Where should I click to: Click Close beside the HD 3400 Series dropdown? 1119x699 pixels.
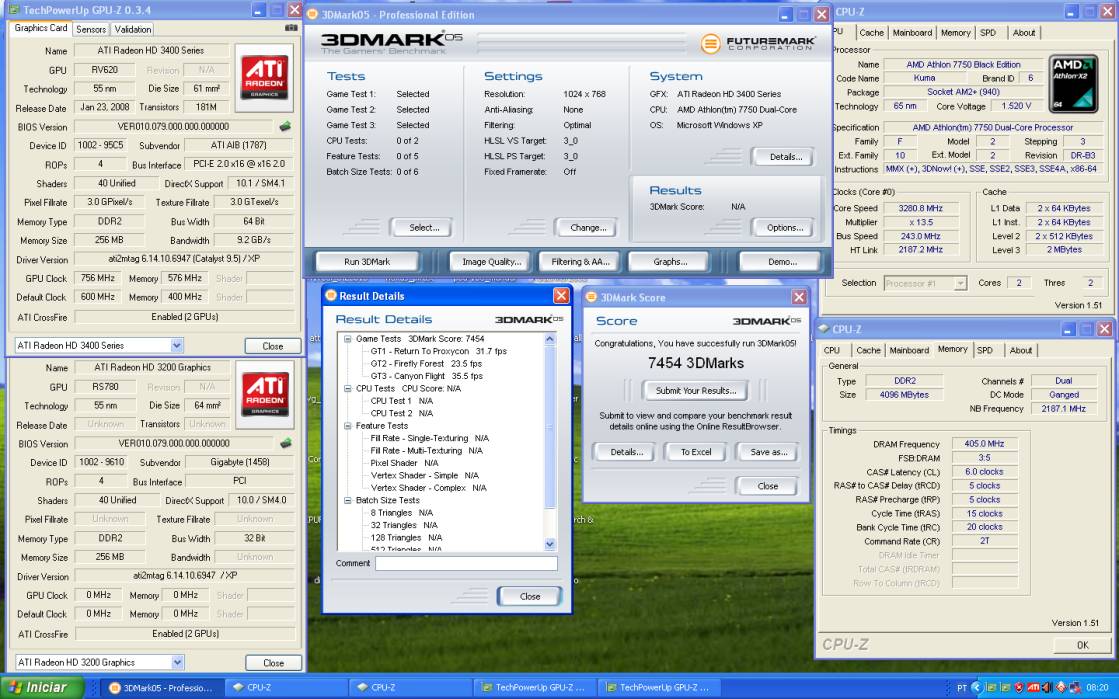click(273, 346)
